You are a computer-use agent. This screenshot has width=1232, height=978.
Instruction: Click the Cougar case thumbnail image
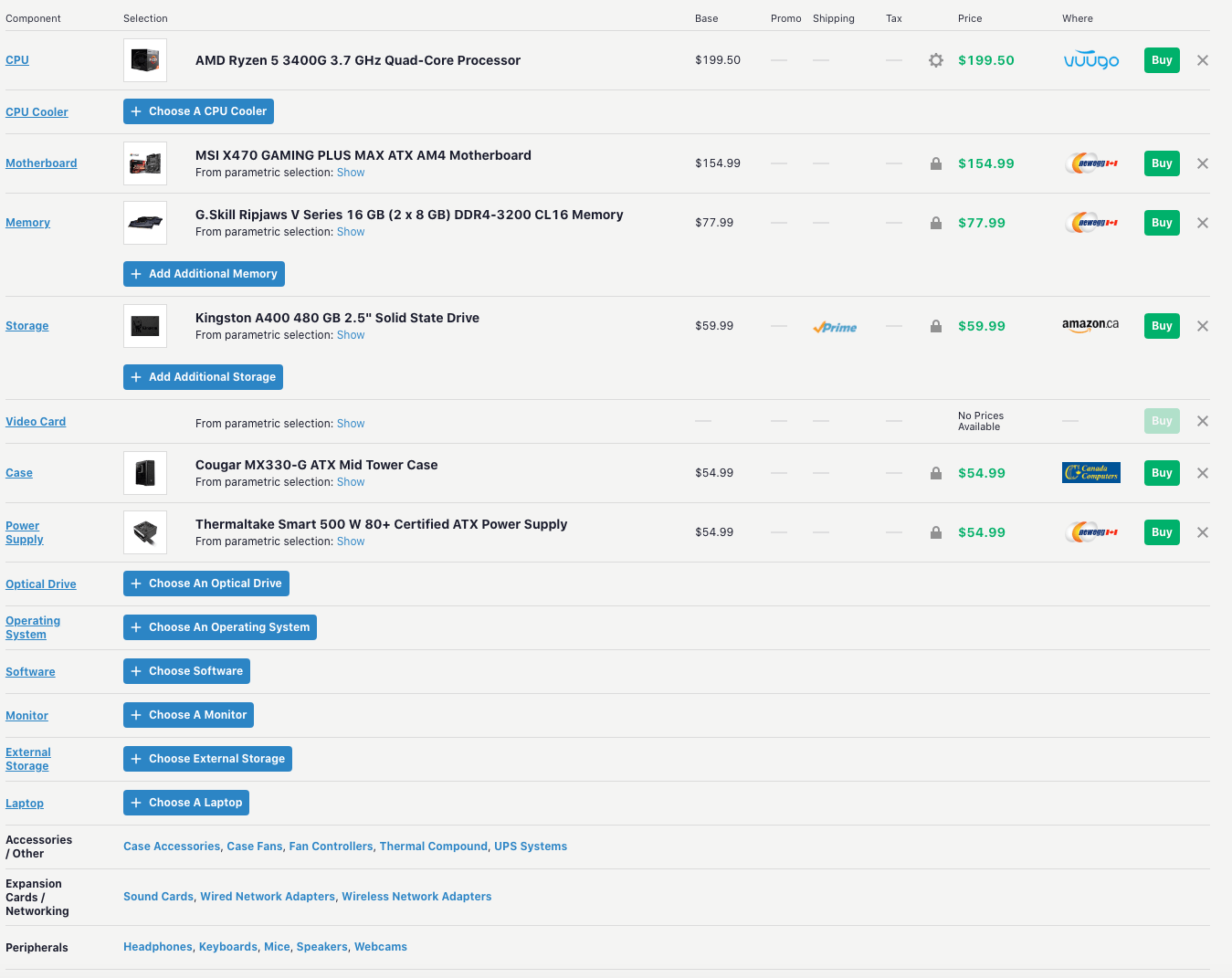pos(145,472)
